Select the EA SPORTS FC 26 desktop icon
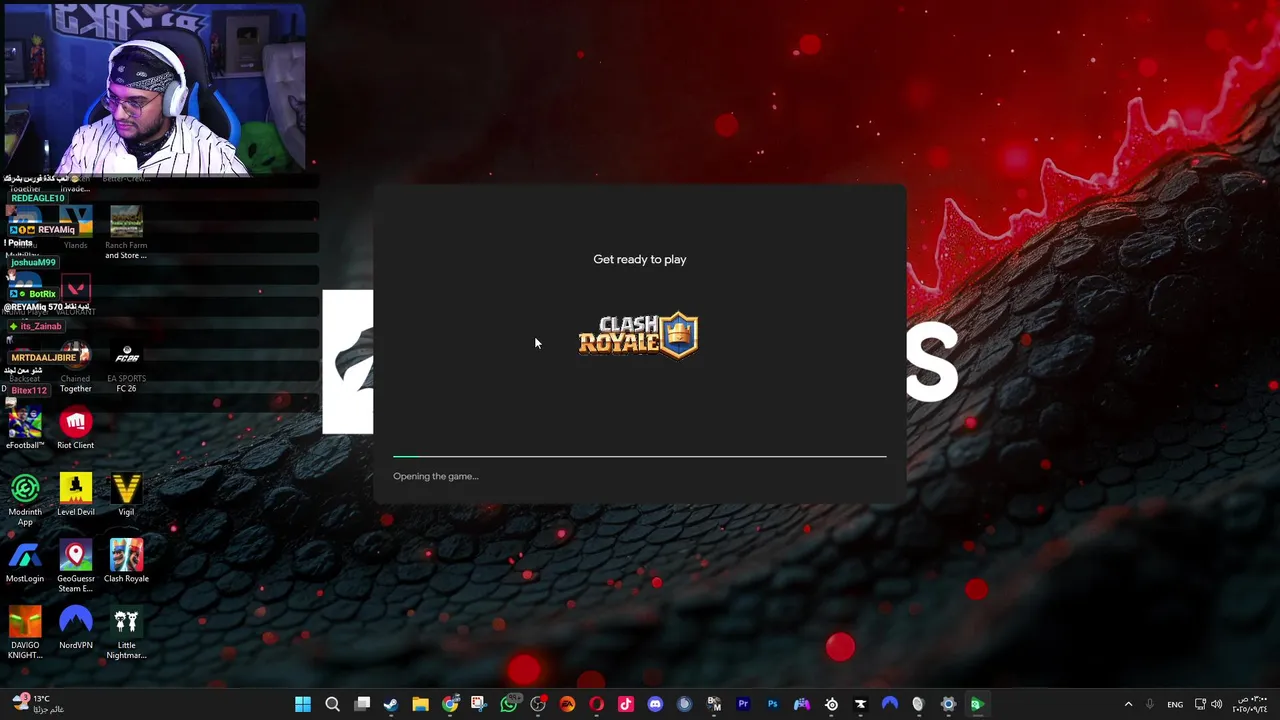This screenshot has width=1280, height=720. [x=126, y=368]
